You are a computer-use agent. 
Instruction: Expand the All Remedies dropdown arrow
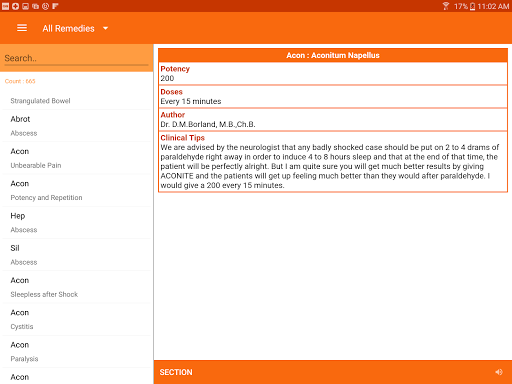(105, 28)
